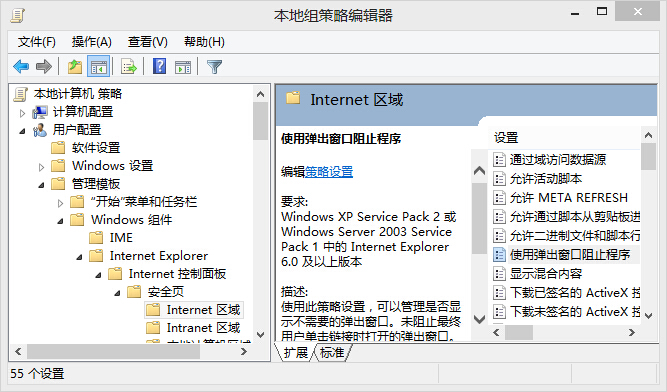This screenshot has width=667, height=392.
Task: Click policy icon beside 允许活动脚本
Action: tap(499, 179)
